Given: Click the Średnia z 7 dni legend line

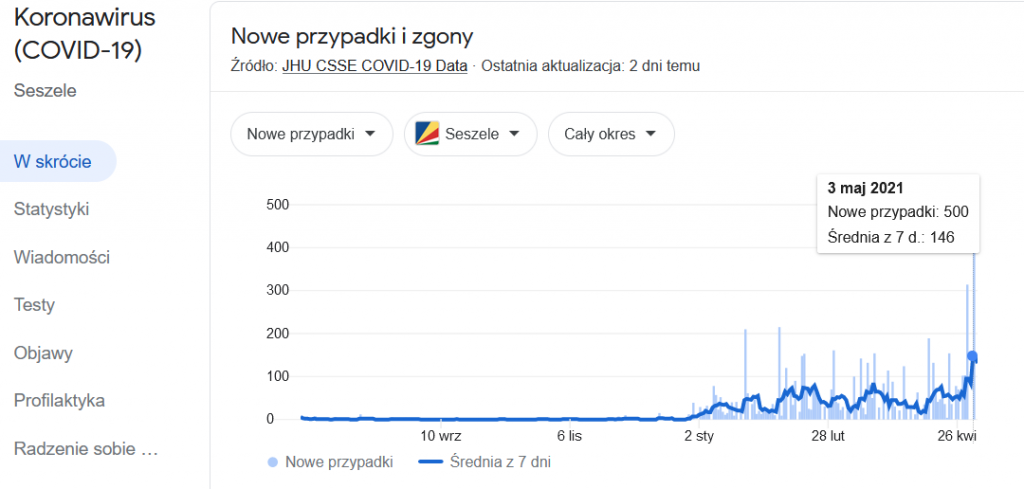Looking at the screenshot, I should tap(429, 462).
